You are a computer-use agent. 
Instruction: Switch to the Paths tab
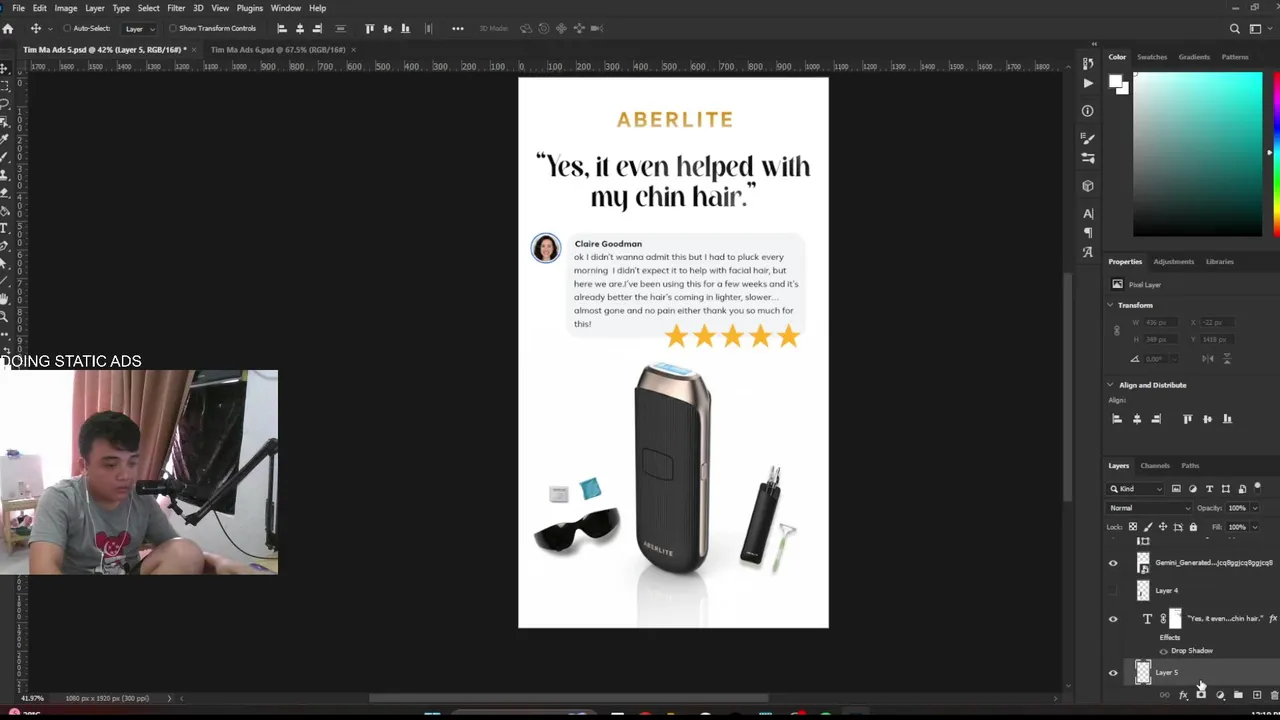pos(1190,465)
